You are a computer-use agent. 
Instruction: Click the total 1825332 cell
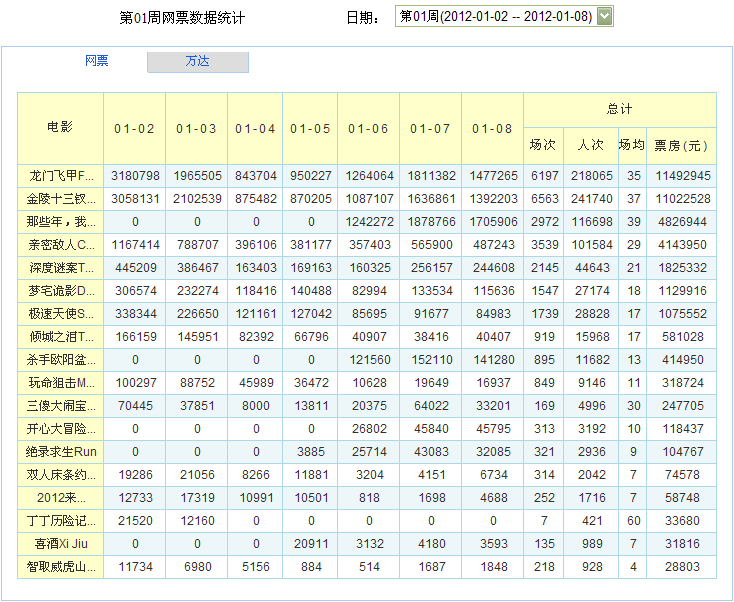click(x=683, y=268)
